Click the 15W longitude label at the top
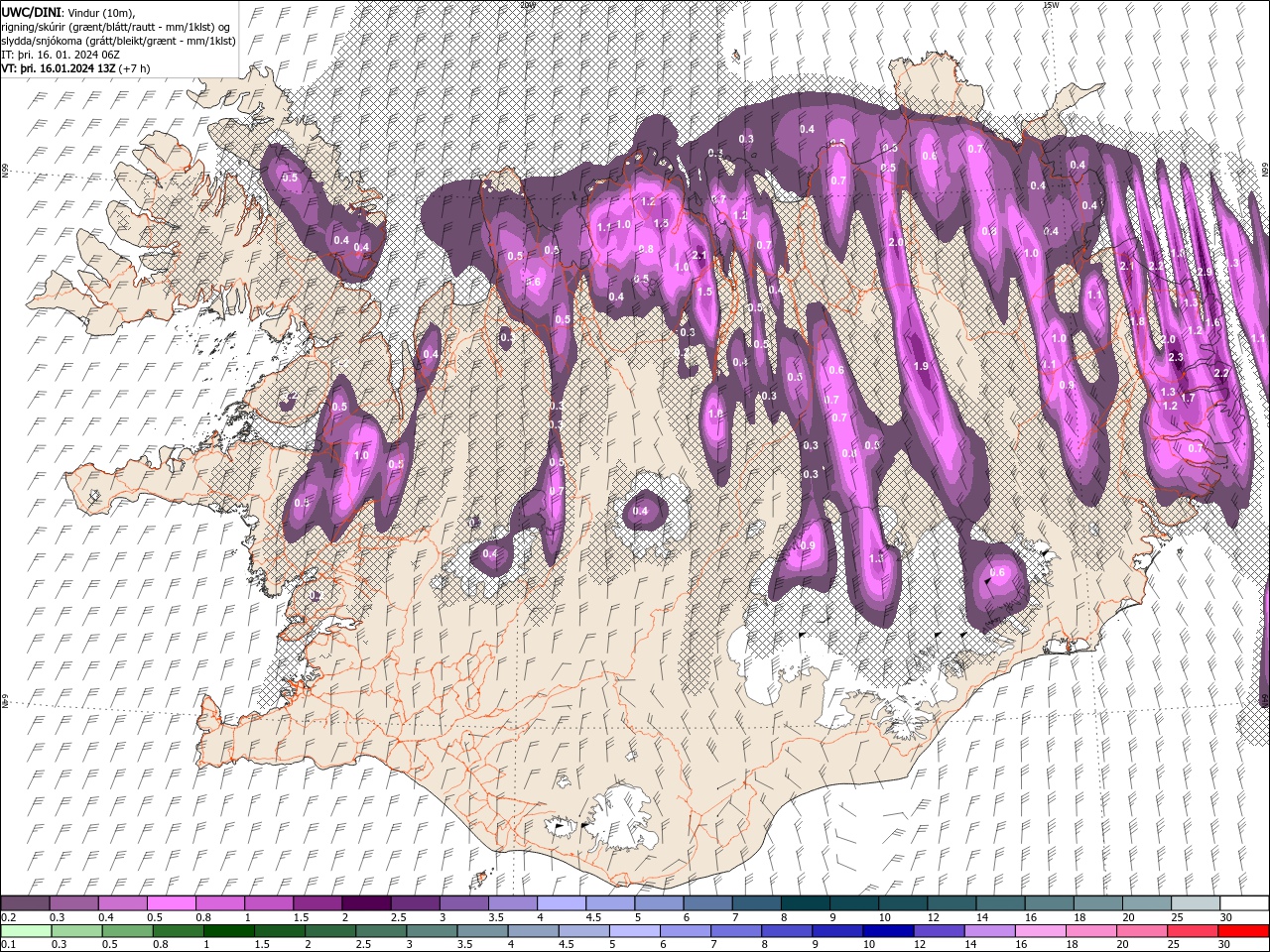This screenshot has width=1270, height=952. [1051, 5]
